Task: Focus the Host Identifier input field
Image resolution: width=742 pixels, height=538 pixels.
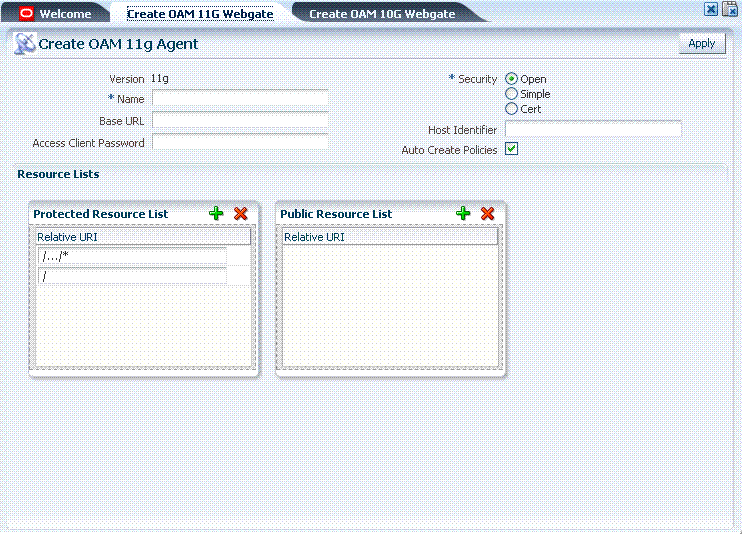Action: (x=593, y=129)
